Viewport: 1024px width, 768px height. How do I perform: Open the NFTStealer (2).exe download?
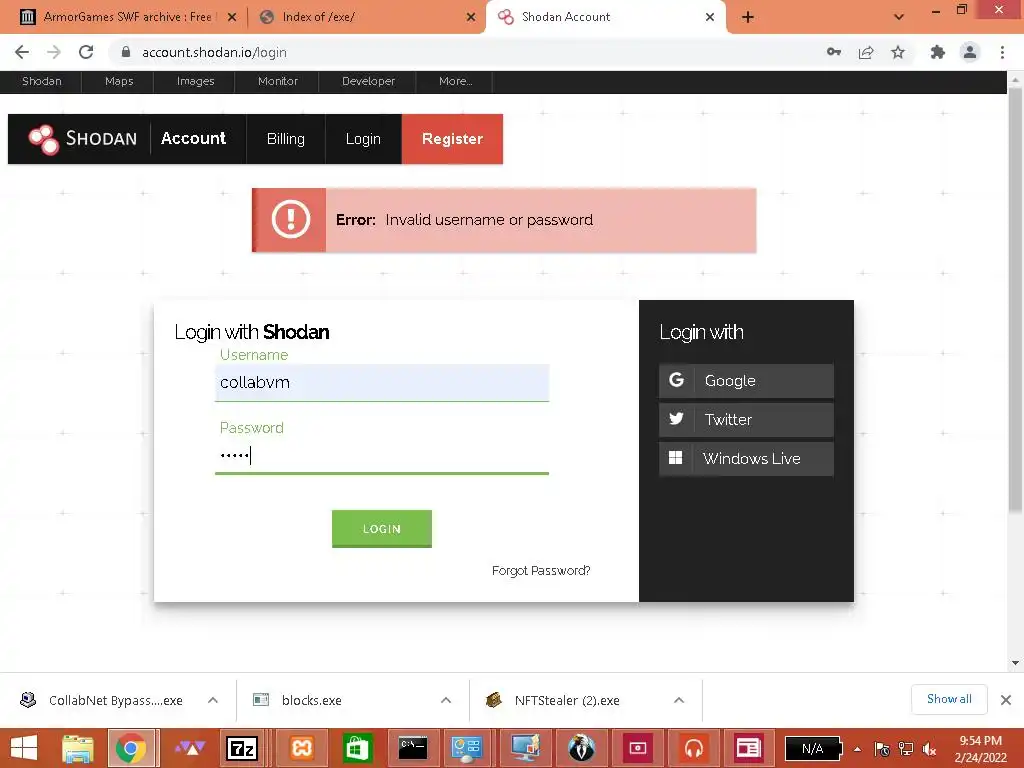(567, 700)
